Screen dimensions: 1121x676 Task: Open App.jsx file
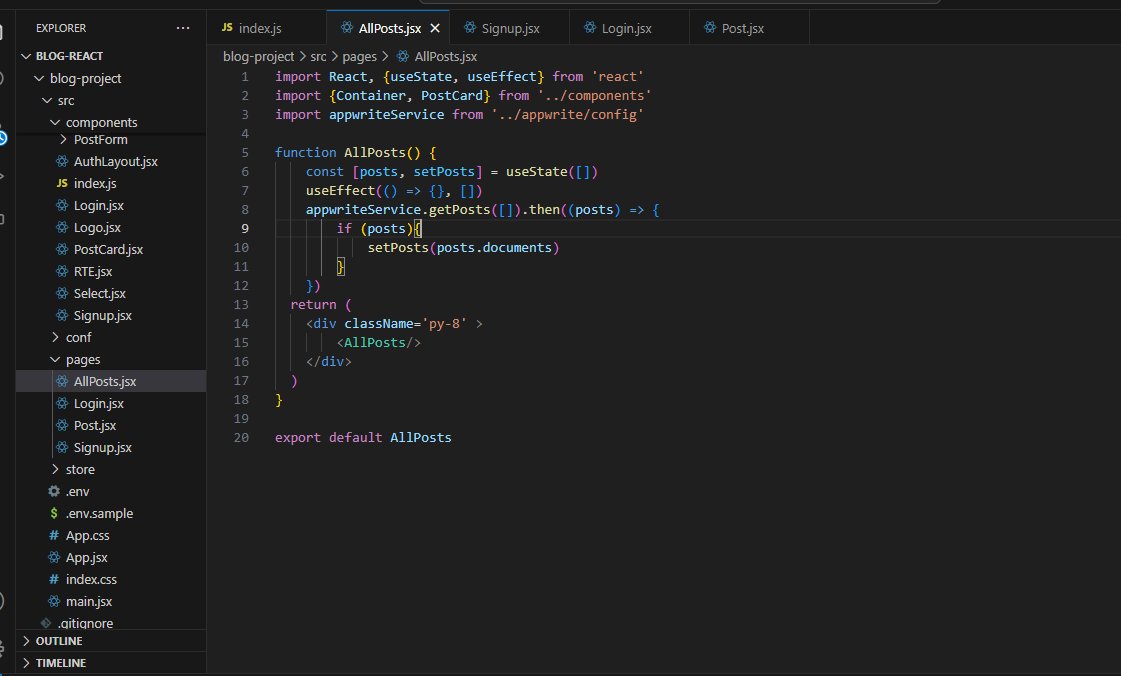(x=111, y=557)
